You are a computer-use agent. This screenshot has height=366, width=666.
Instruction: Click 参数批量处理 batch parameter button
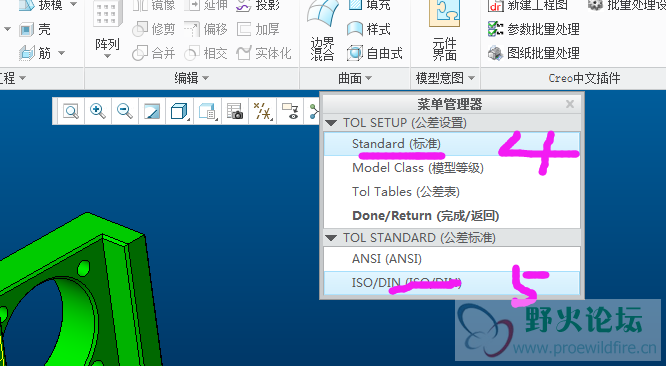point(534,29)
